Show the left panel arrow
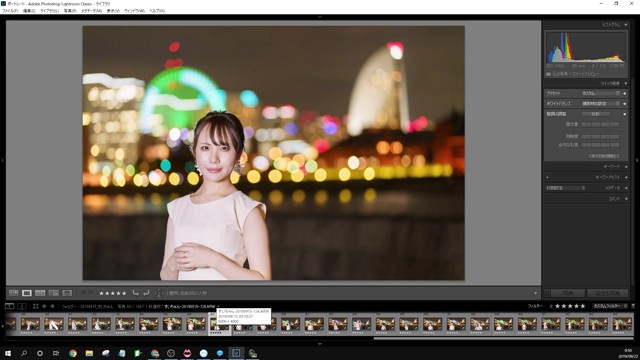 click(x=2, y=160)
